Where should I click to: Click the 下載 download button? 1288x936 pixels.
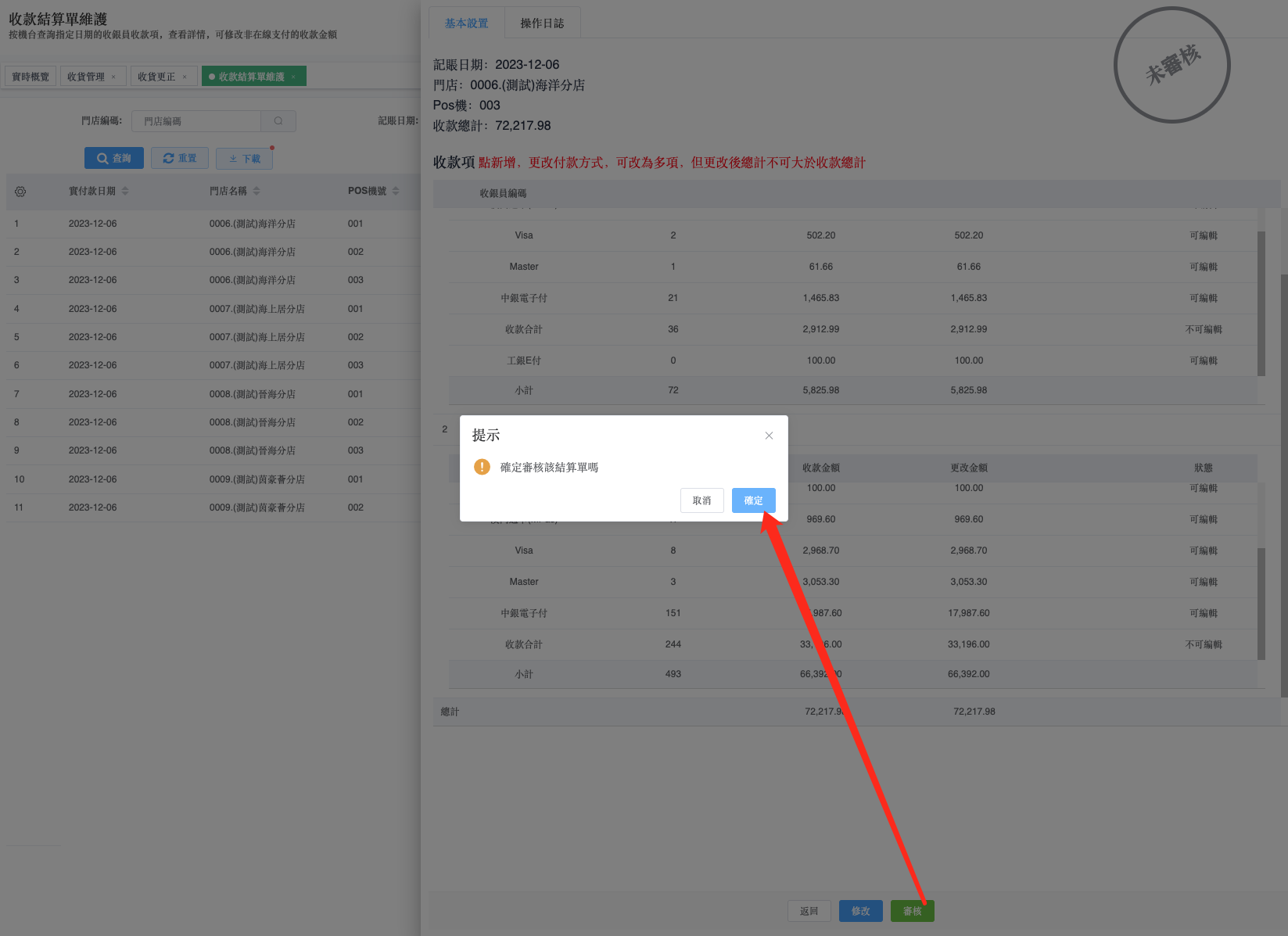245,158
